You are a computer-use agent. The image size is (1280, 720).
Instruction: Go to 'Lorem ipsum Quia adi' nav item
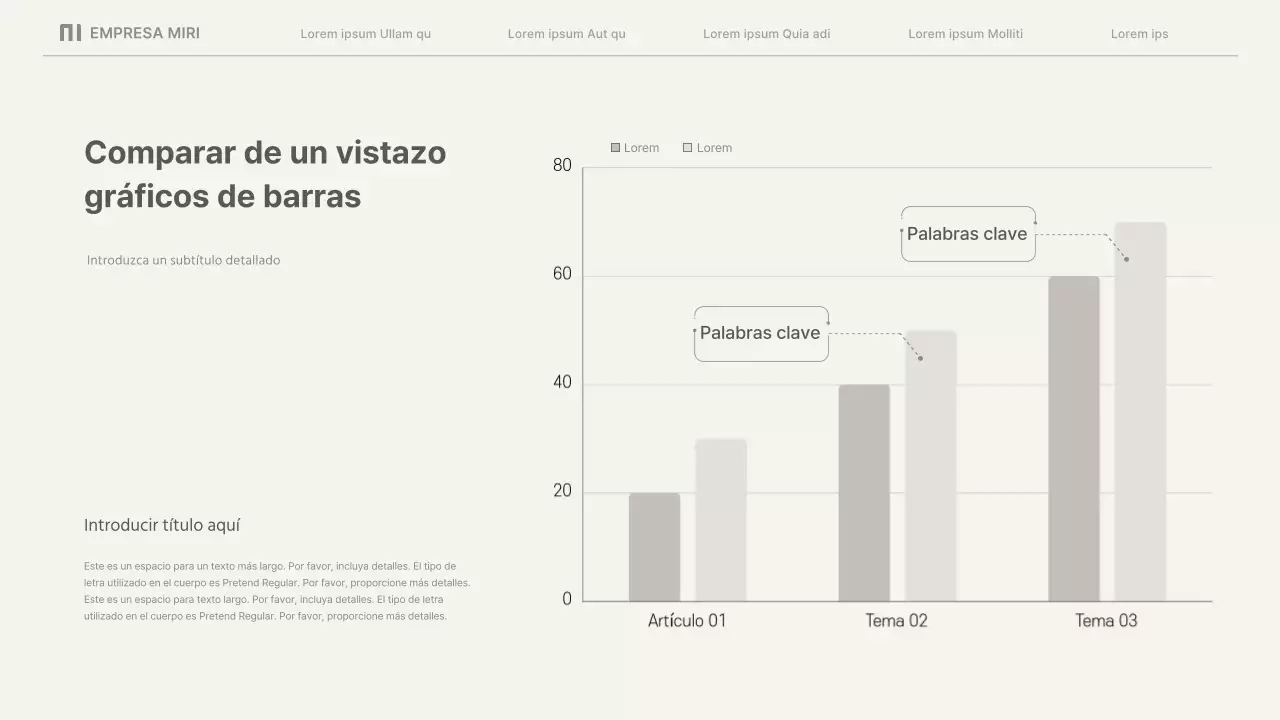(766, 34)
